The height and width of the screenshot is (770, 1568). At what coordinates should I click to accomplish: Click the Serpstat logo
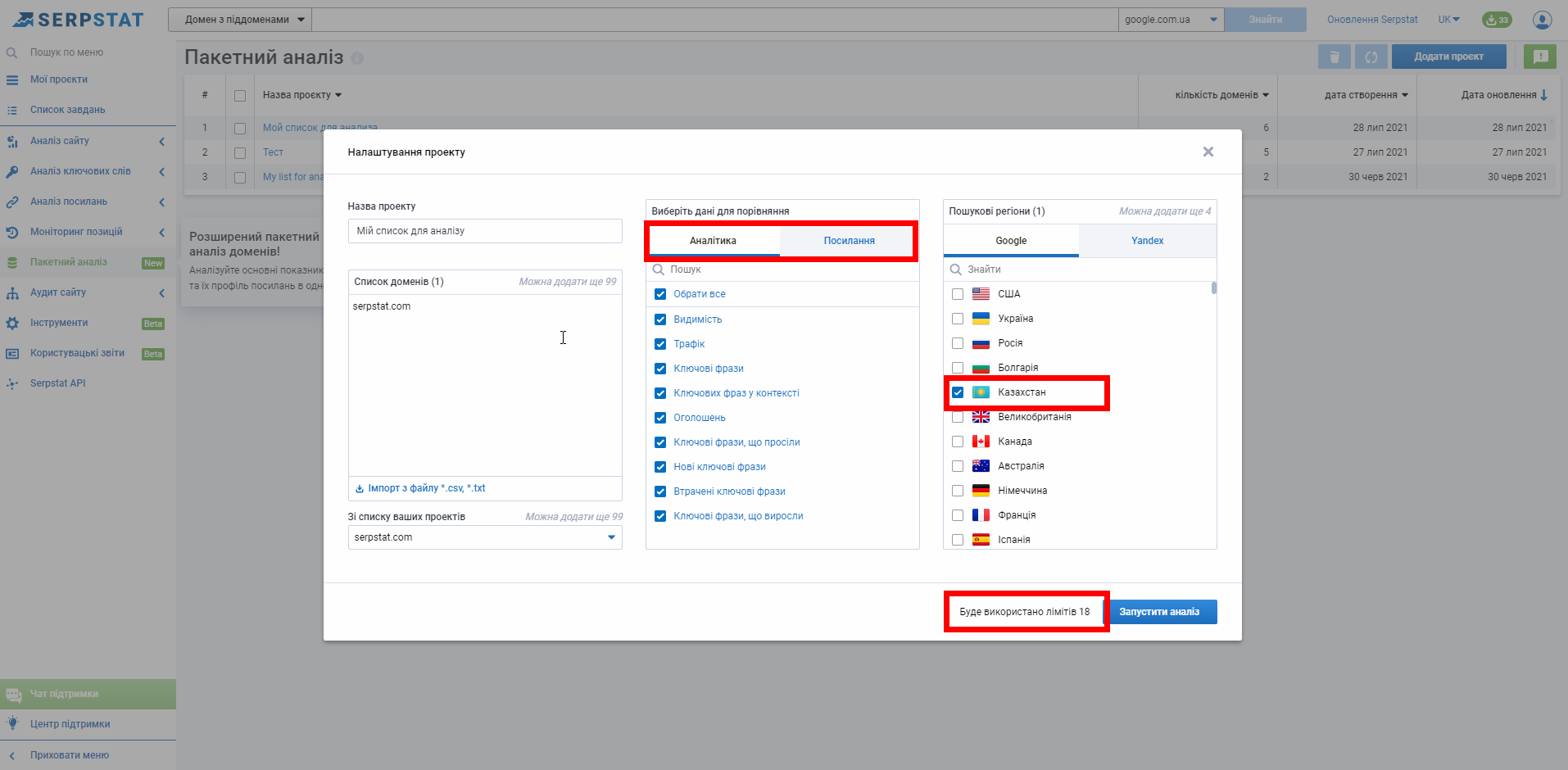pyautogui.click(x=79, y=20)
